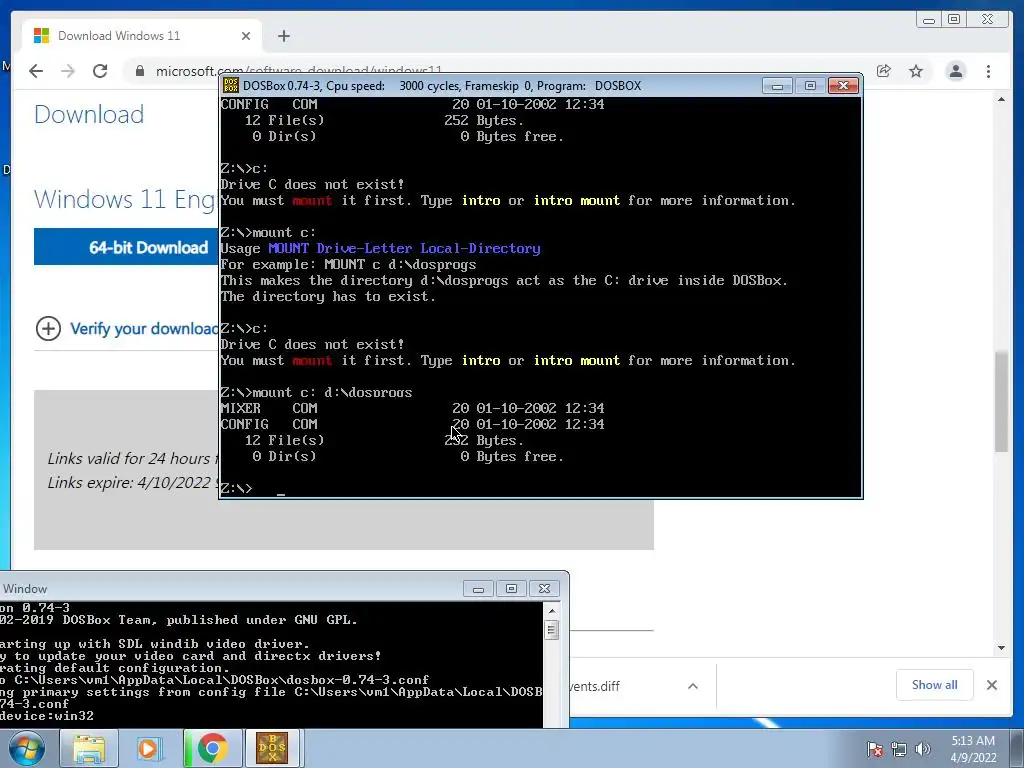This screenshot has width=1024, height=768.
Task: Open the Windows Start menu orb
Action: (27, 748)
